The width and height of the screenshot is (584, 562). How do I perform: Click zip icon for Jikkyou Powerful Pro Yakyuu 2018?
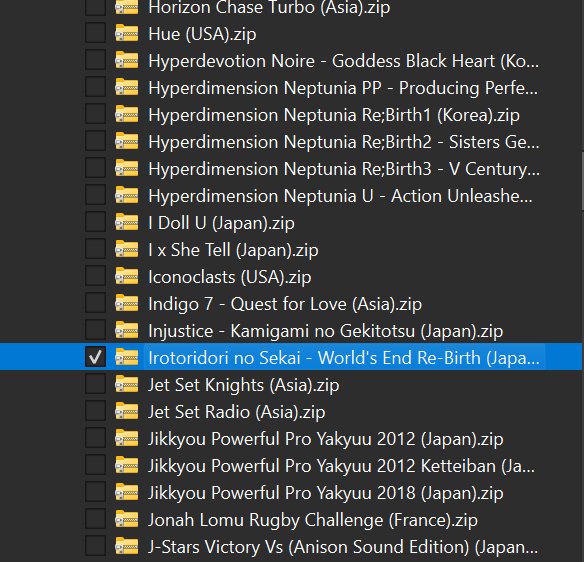(127, 492)
